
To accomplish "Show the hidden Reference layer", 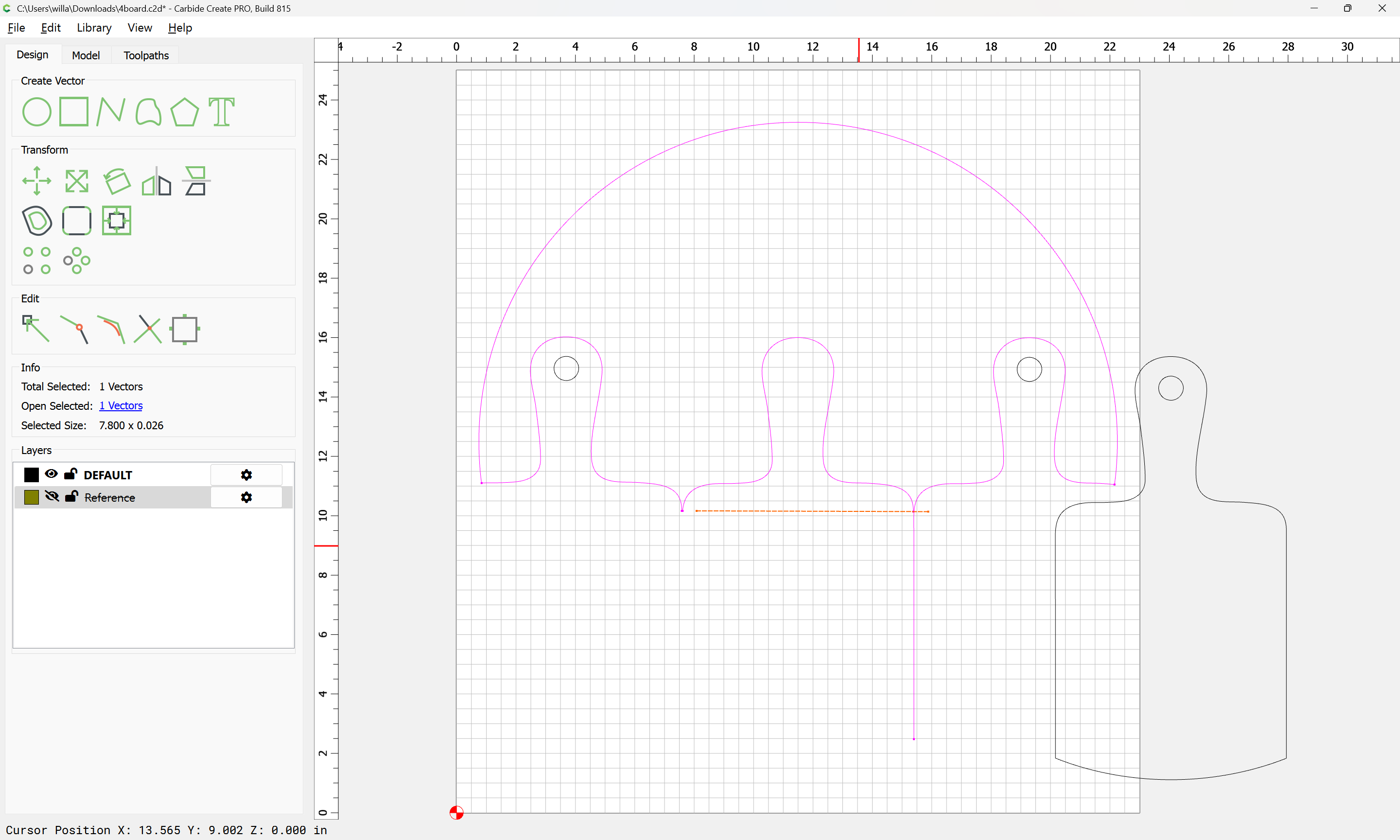I will click(52, 496).
